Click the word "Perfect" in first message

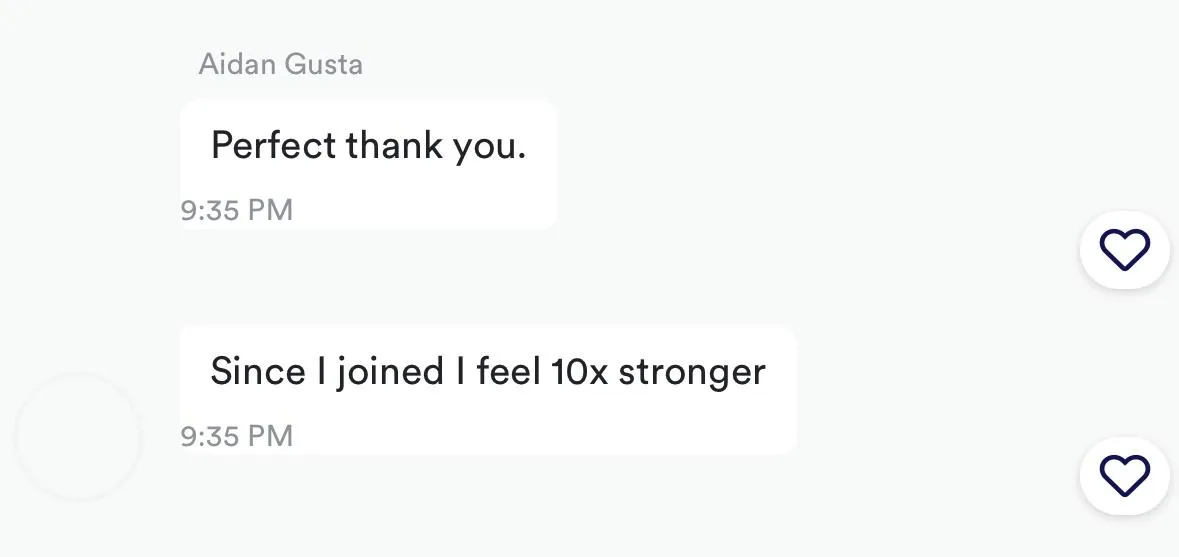click(x=274, y=145)
